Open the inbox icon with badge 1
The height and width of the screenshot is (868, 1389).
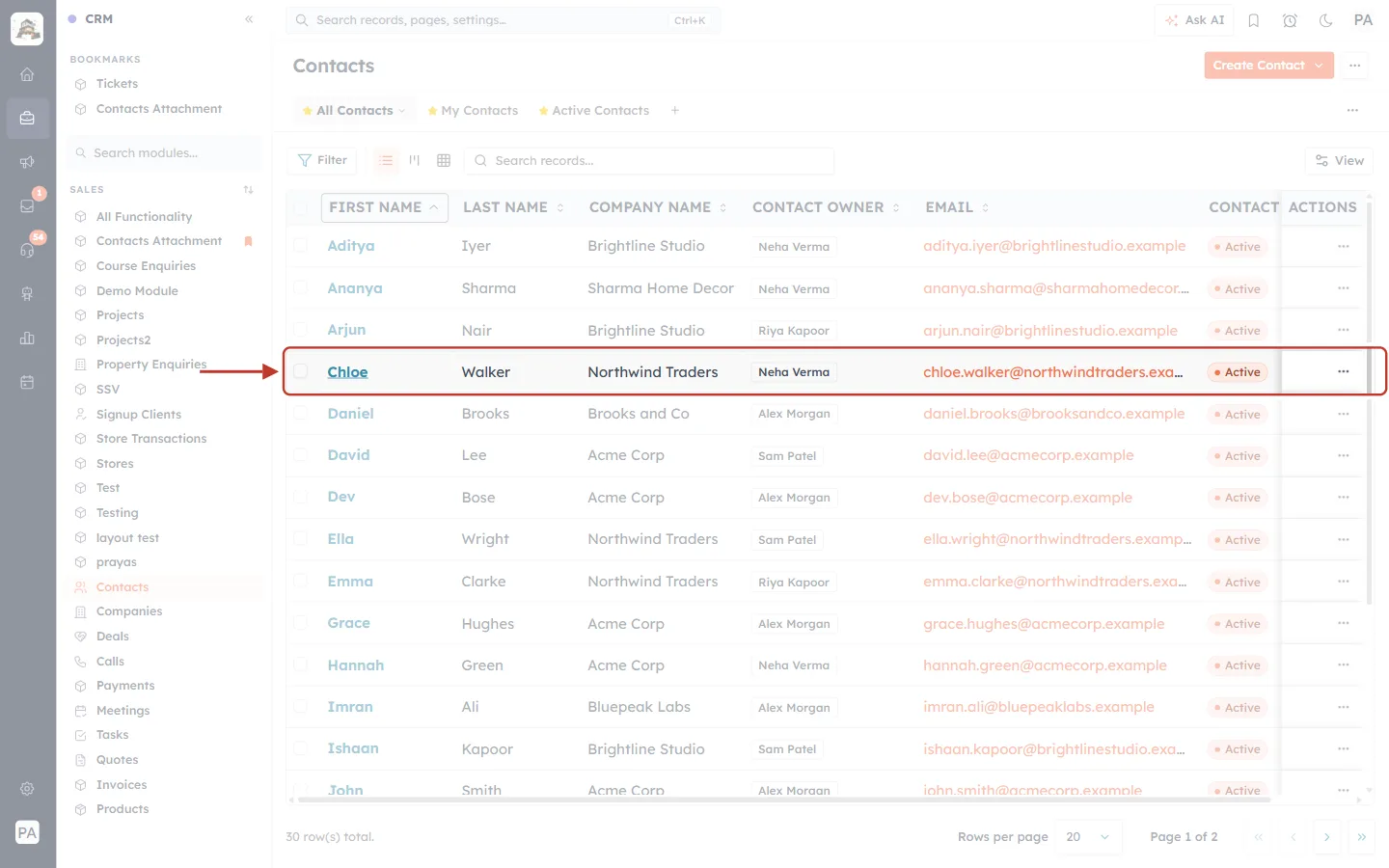click(27, 205)
